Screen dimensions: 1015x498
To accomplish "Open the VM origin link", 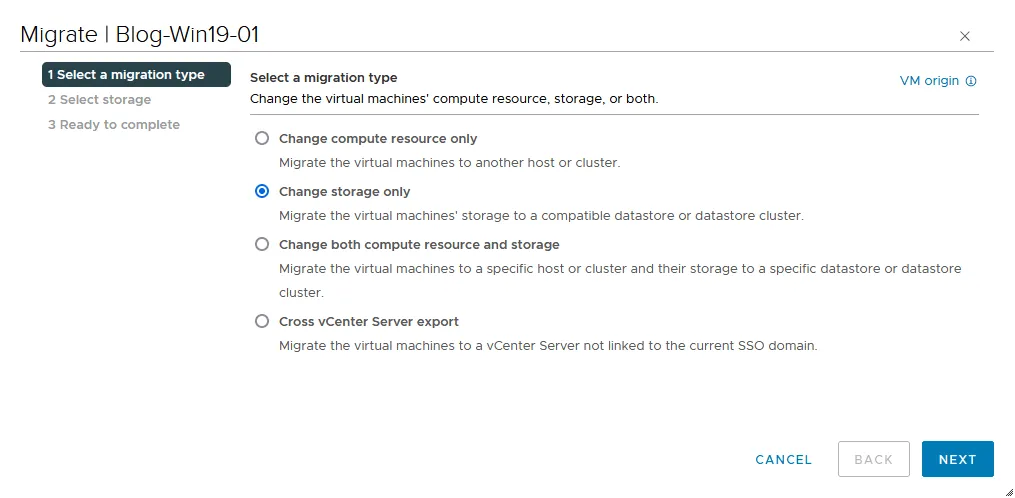I will [x=929, y=81].
